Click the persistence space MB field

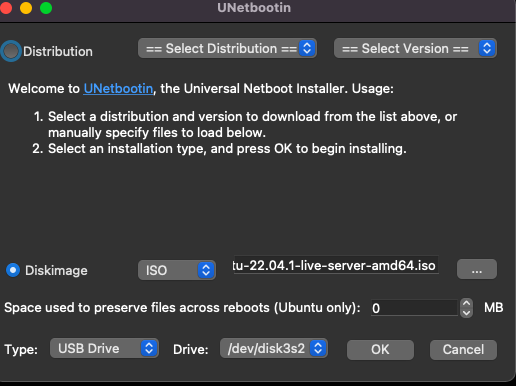pyautogui.click(x=414, y=308)
